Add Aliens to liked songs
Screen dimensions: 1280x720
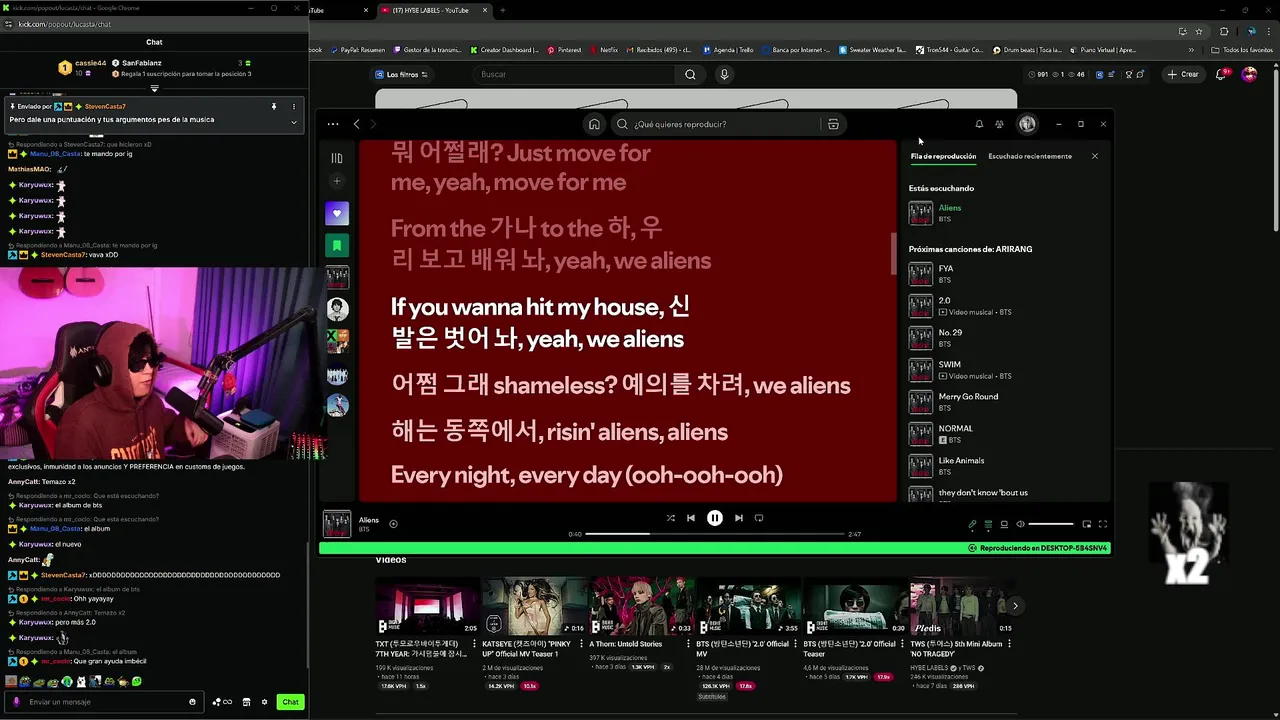point(393,523)
